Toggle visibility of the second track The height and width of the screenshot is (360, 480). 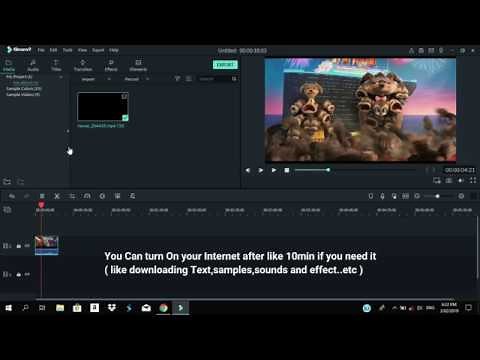click(27, 274)
